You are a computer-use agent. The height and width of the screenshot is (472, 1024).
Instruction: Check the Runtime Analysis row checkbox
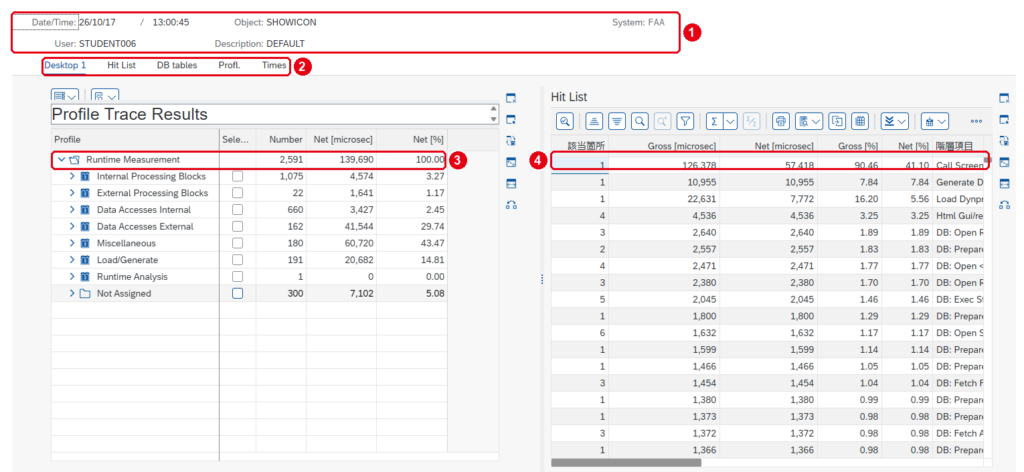point(237,277)
